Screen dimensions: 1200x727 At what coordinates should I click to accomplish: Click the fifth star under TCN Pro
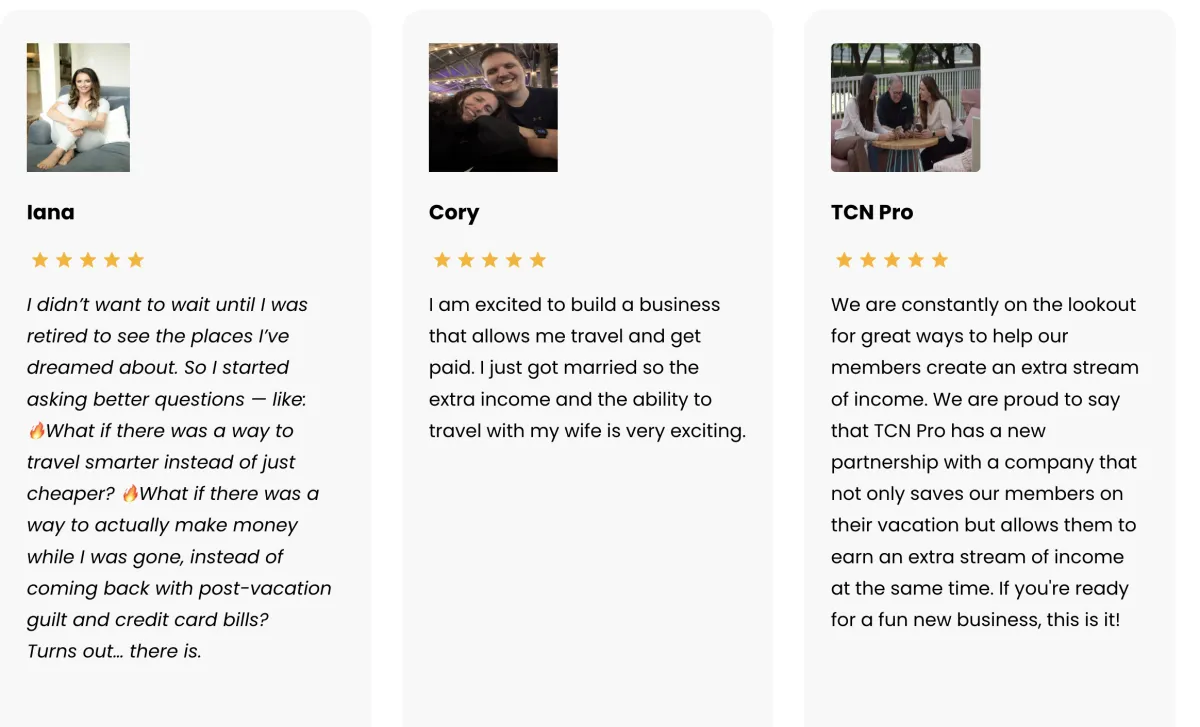pyautogui.click(x=940, y=260)
